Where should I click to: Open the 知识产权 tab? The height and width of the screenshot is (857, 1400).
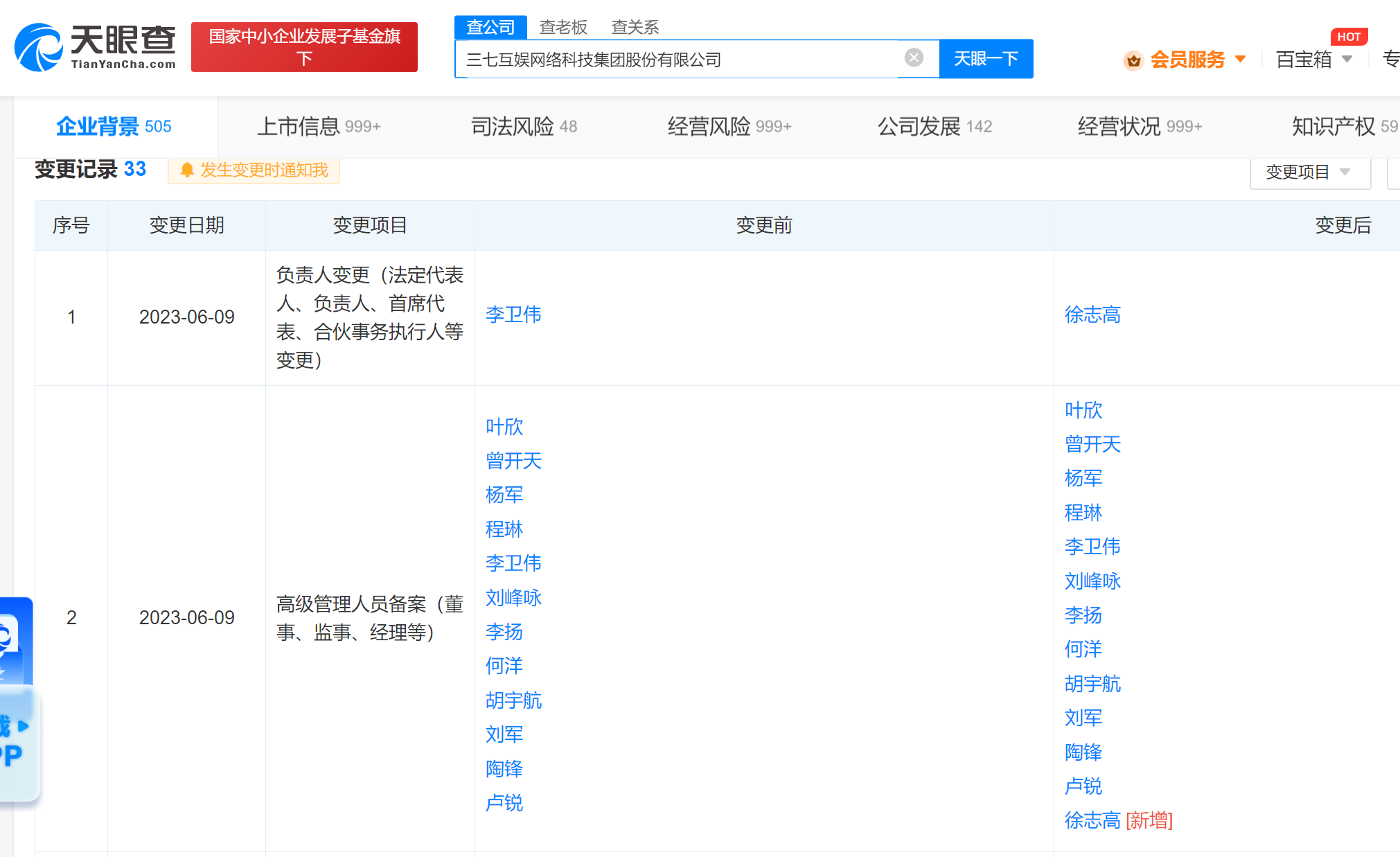click(x=1344, y=126)
